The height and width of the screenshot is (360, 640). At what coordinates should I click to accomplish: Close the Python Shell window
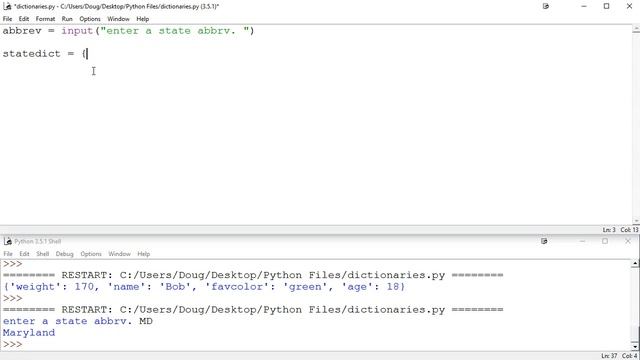(x=628, y=241)
